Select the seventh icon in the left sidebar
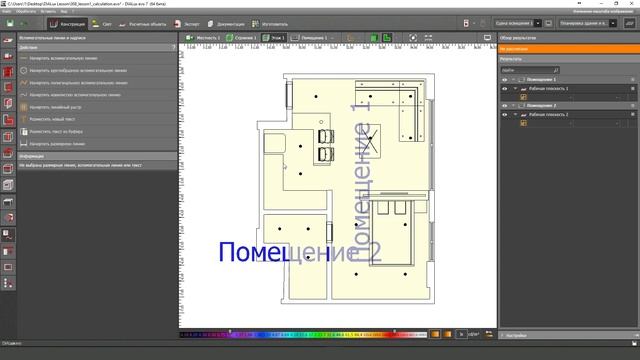The height and width of the screenshot is (360, 640). coord(8,136)
